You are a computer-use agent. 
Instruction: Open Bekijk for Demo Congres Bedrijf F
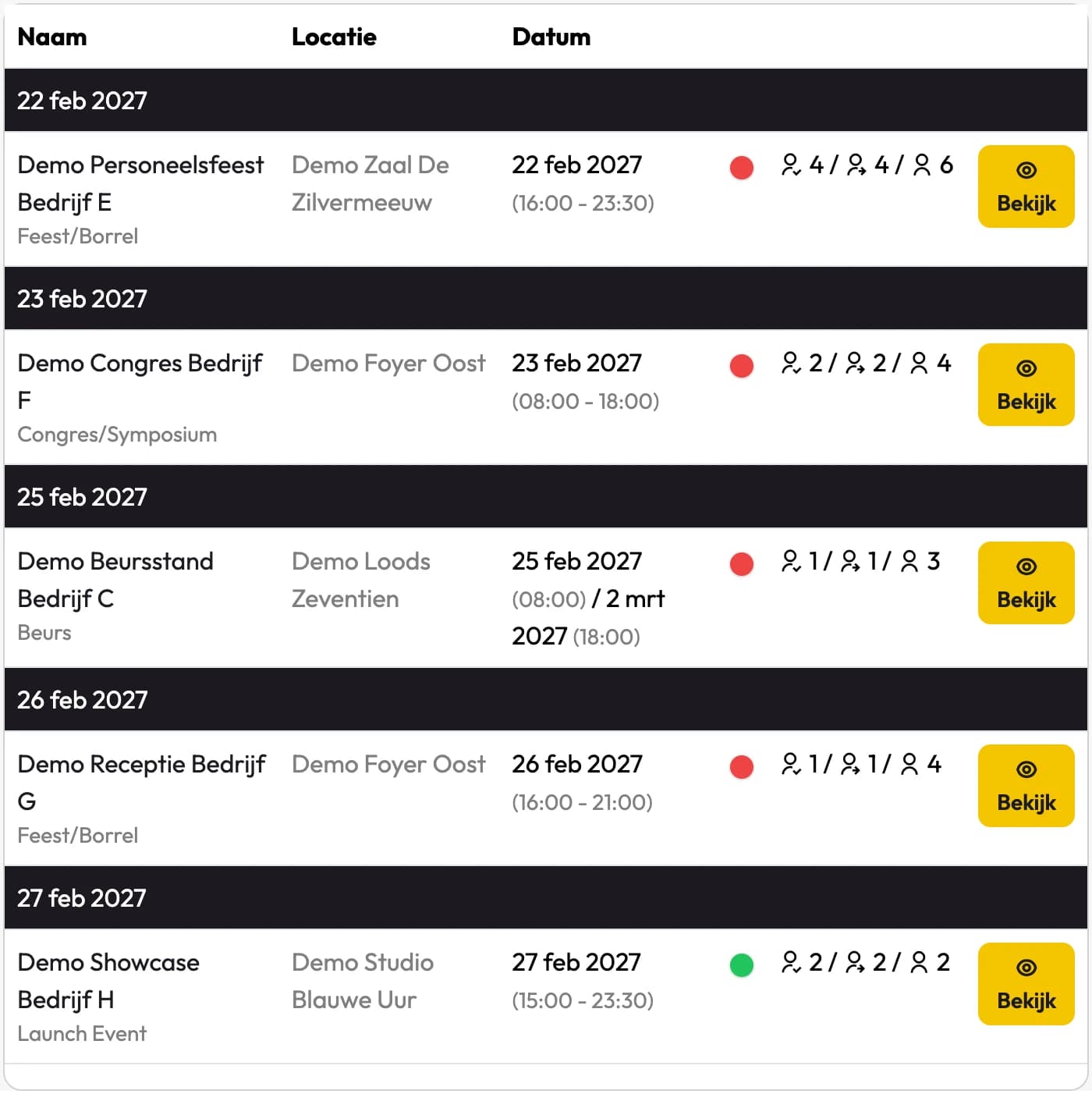(1026, 385)
